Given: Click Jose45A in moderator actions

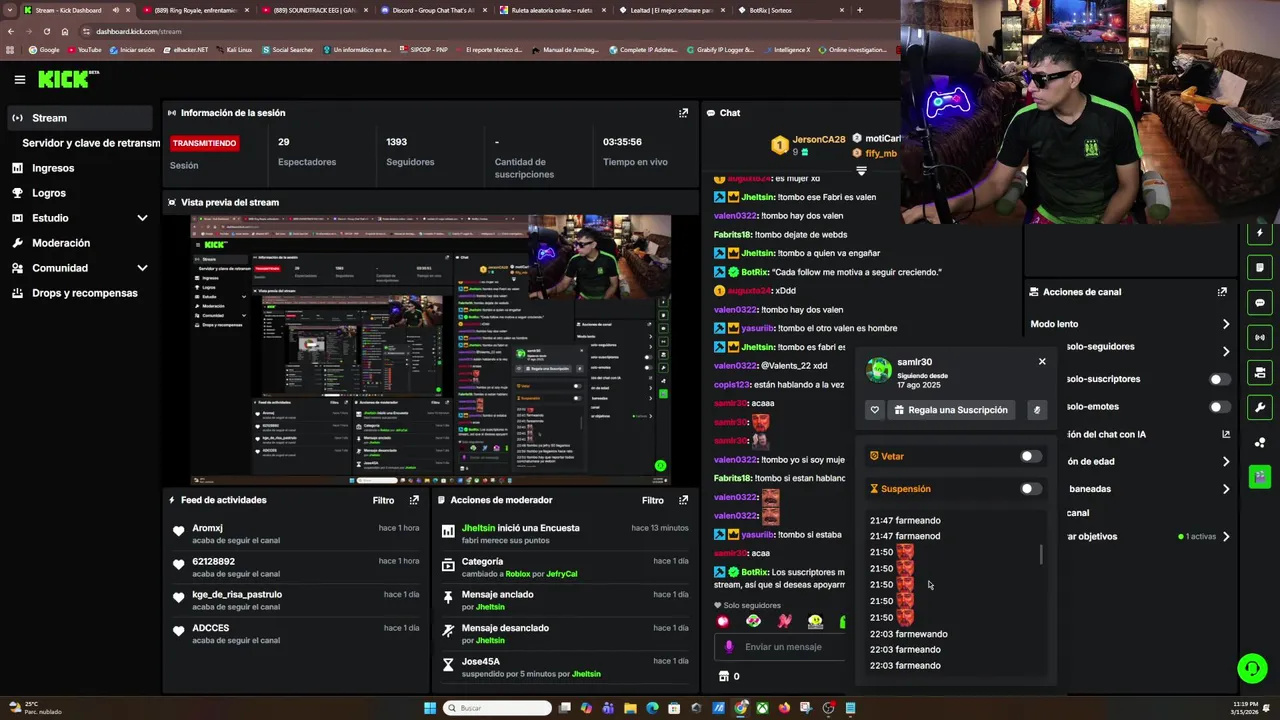Looking at the screenshot, I should 481,661.
